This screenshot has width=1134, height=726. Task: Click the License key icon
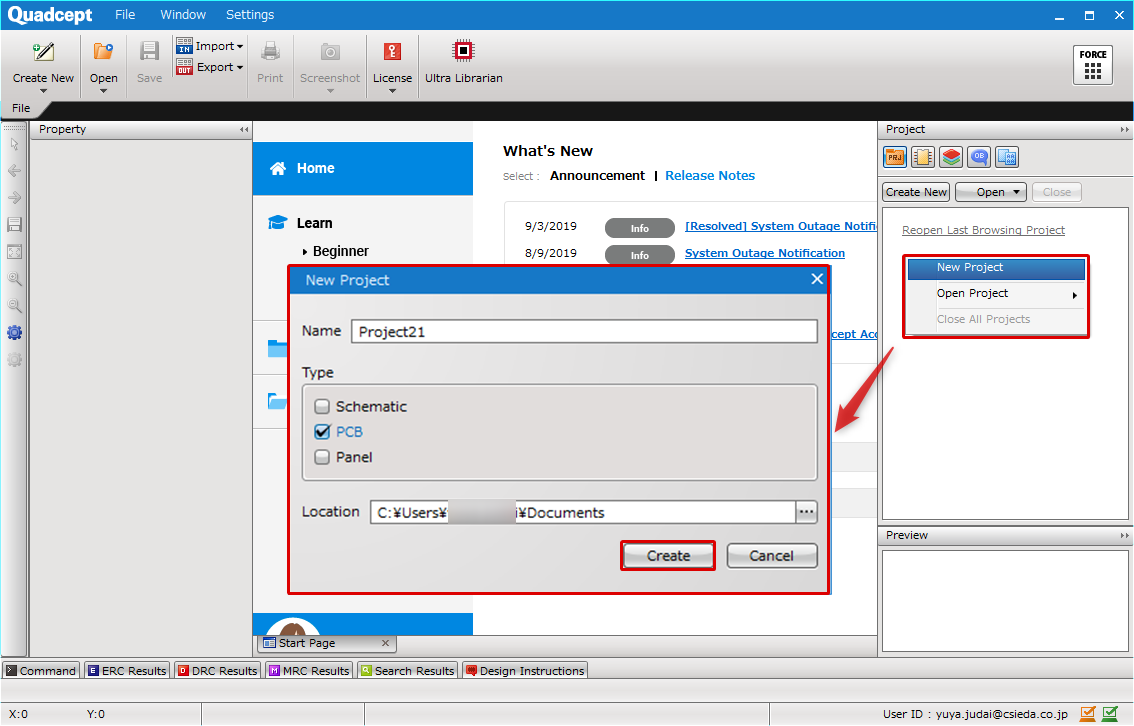[x=393, y=51]
